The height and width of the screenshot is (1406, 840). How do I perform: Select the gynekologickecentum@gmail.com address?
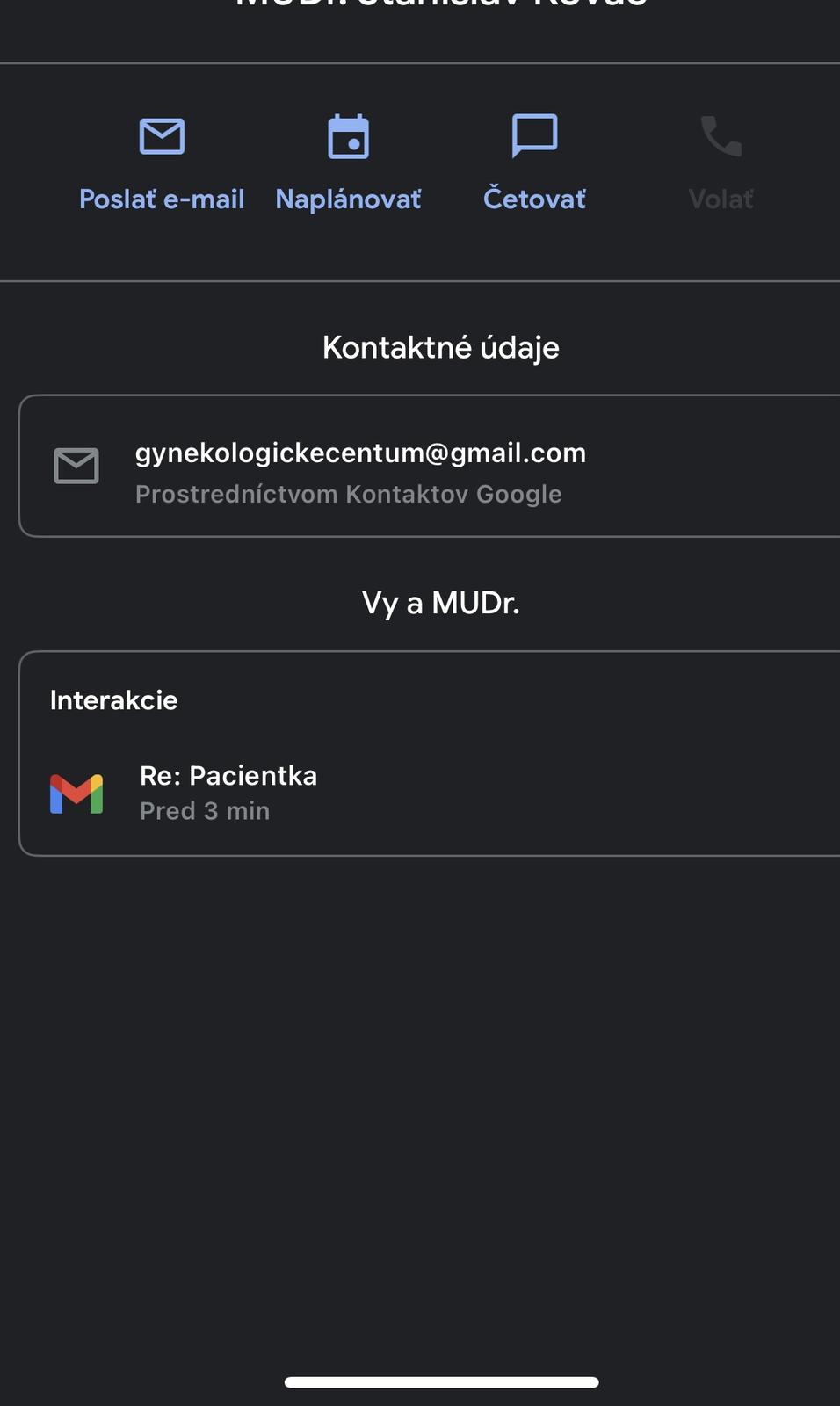coord(360,453)
